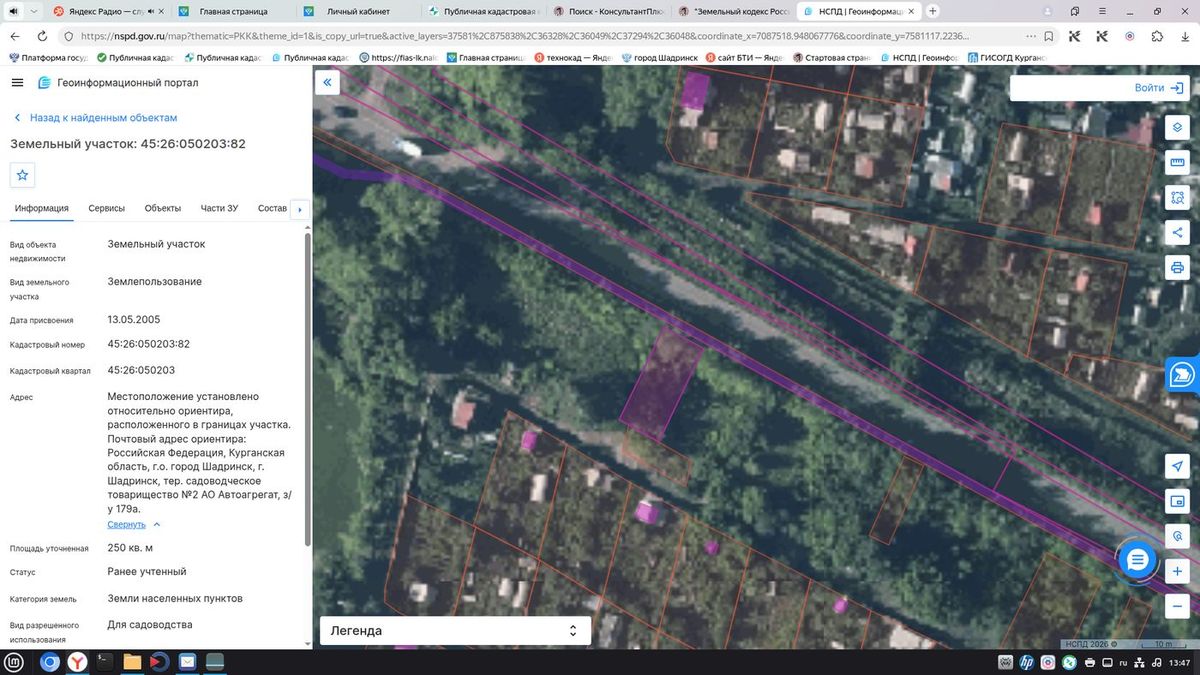
Task: Click the highlighted purple parcel on the map
Action: [662, 385]
